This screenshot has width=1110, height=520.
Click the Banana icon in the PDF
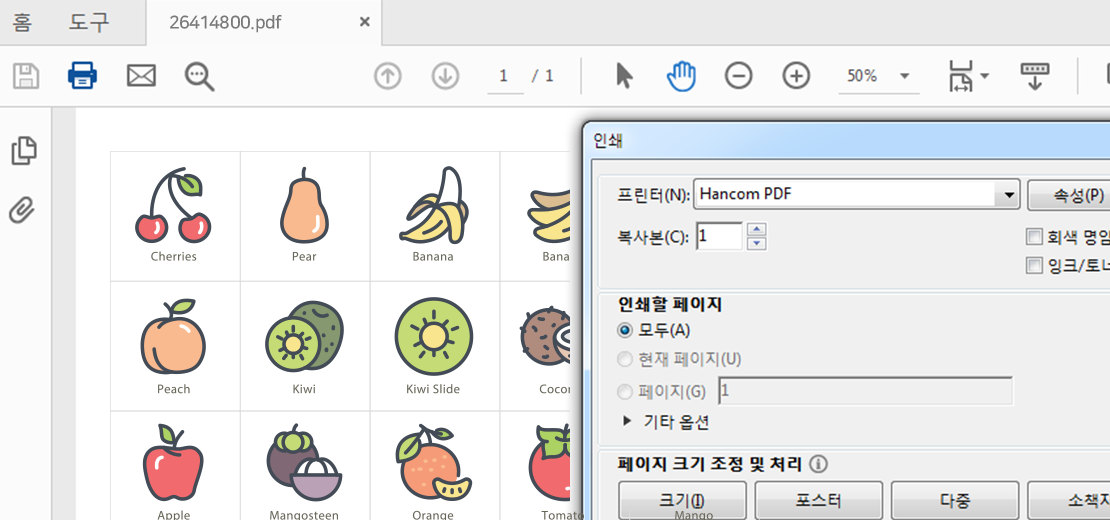pyautogui.click(x=435, y=206)
